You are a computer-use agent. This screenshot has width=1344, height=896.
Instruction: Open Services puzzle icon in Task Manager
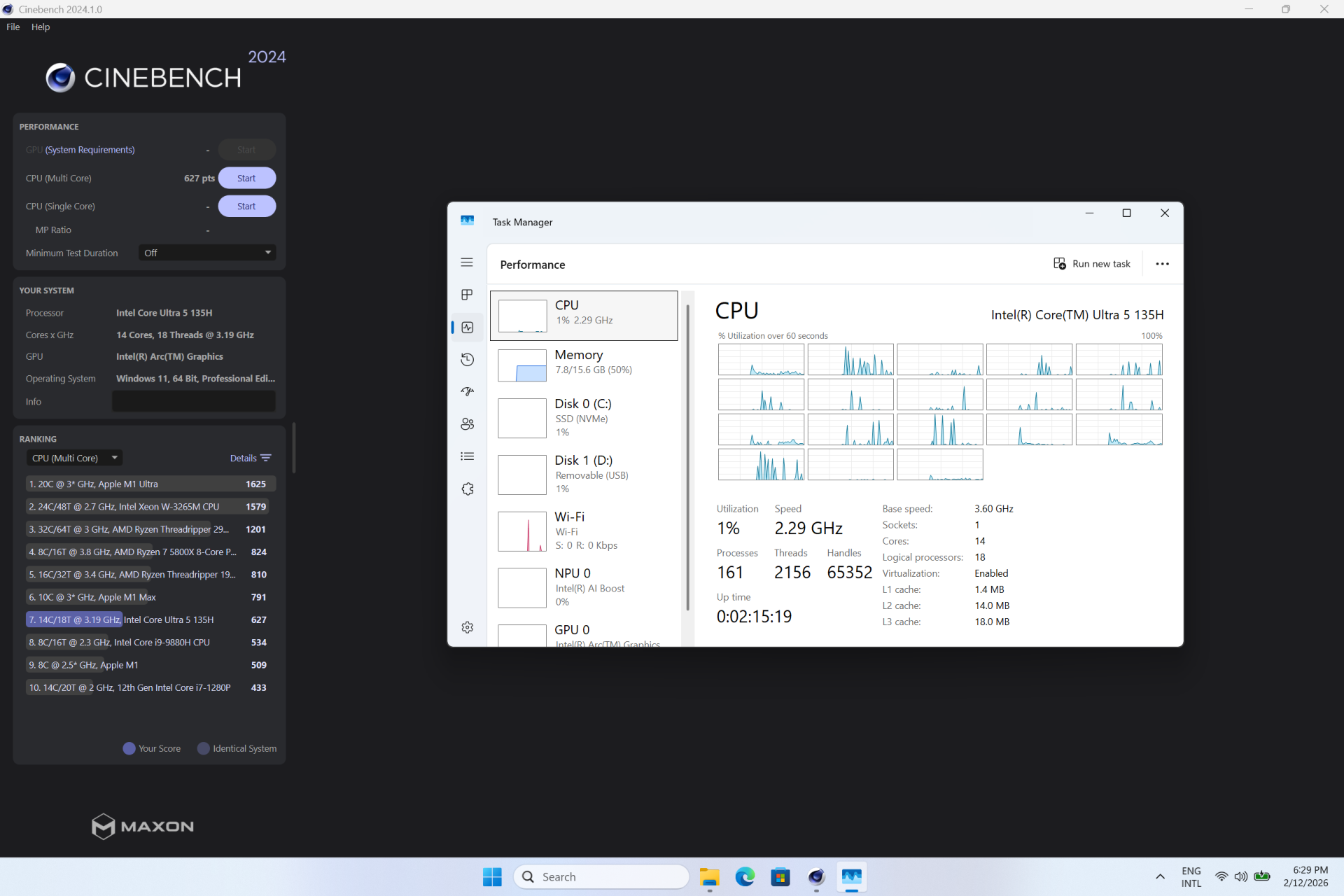[468, 489]
